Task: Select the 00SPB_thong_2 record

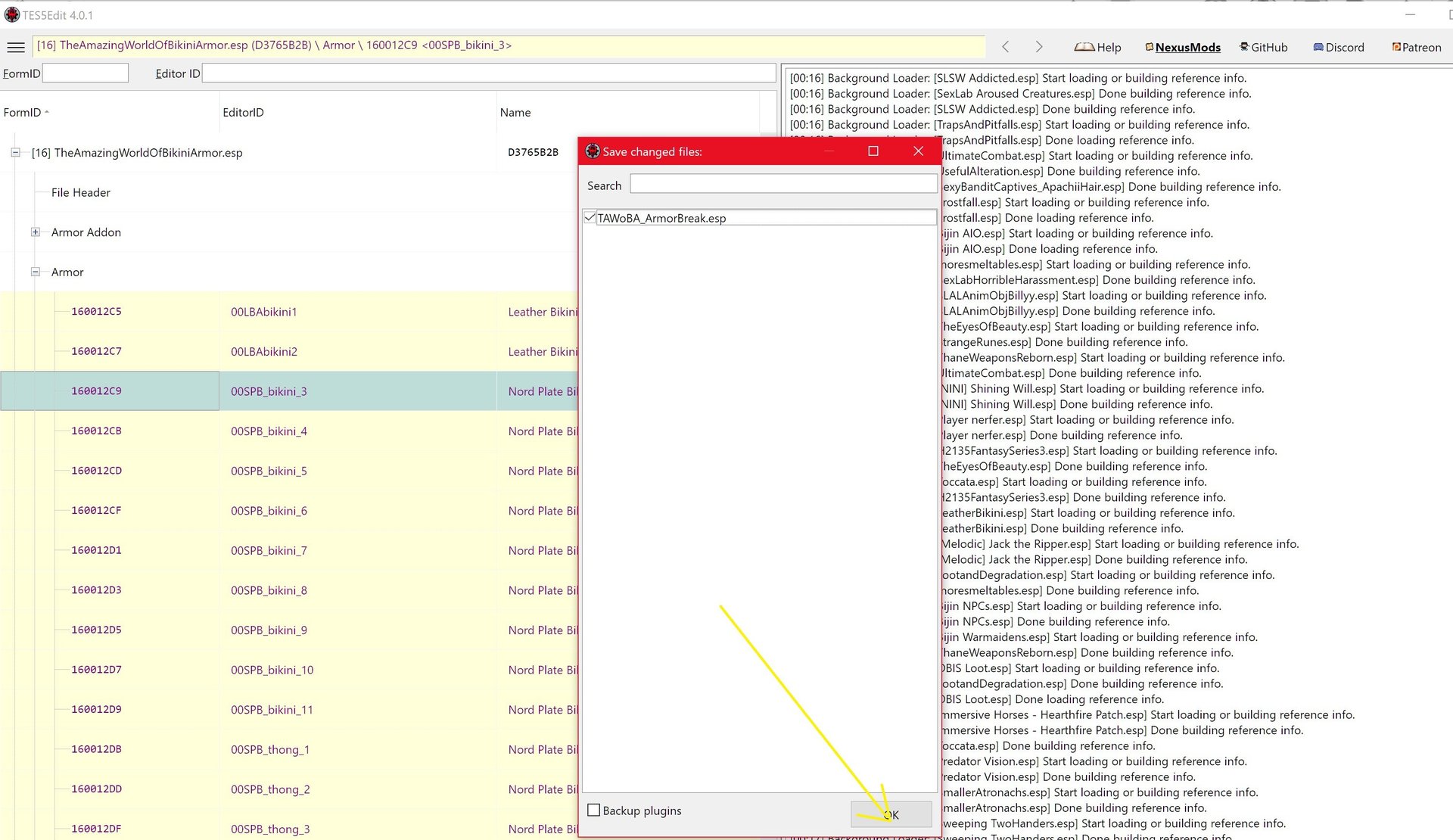Action: point(270,789)
